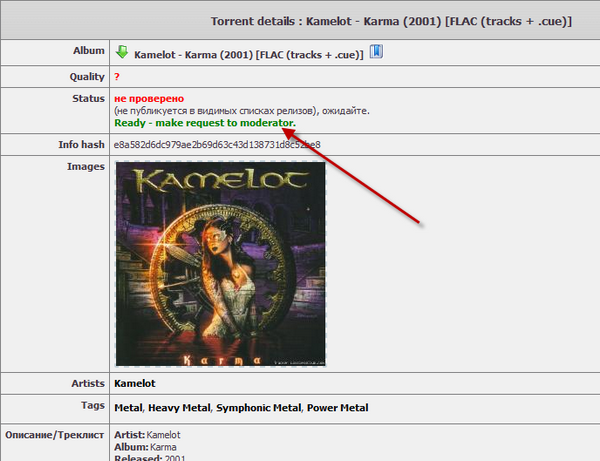
Task: Click the 'Artists' row label
Action: [x=88, y=383]
